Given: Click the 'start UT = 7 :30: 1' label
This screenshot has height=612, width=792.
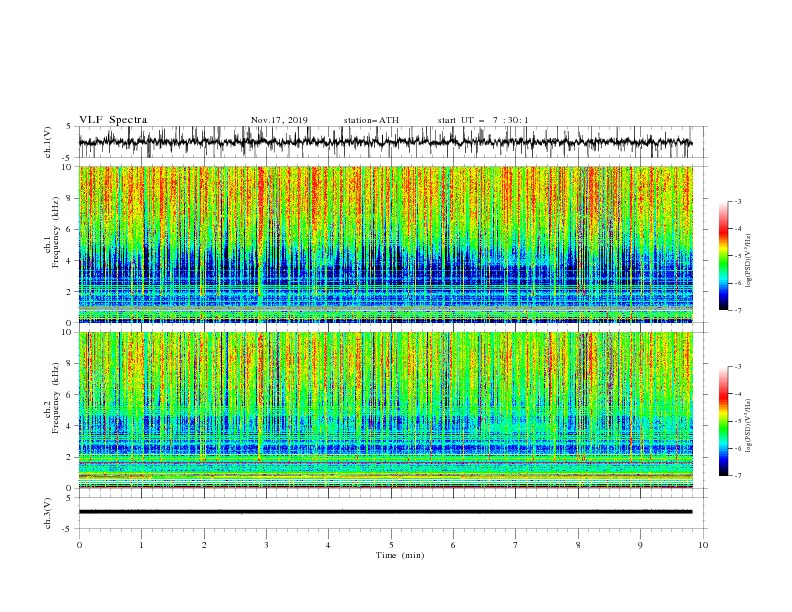Looking at the screenshot, I should pyautogui.click(x=483, y=120).
